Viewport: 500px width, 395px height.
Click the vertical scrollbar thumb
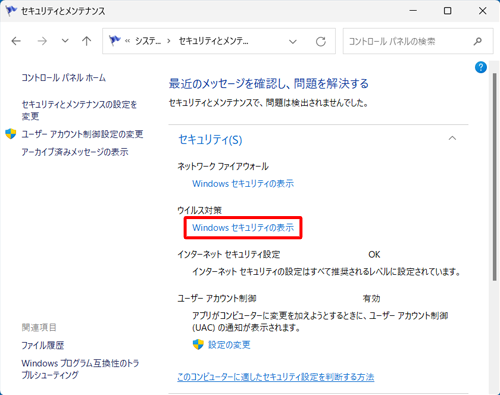point(495,177)
